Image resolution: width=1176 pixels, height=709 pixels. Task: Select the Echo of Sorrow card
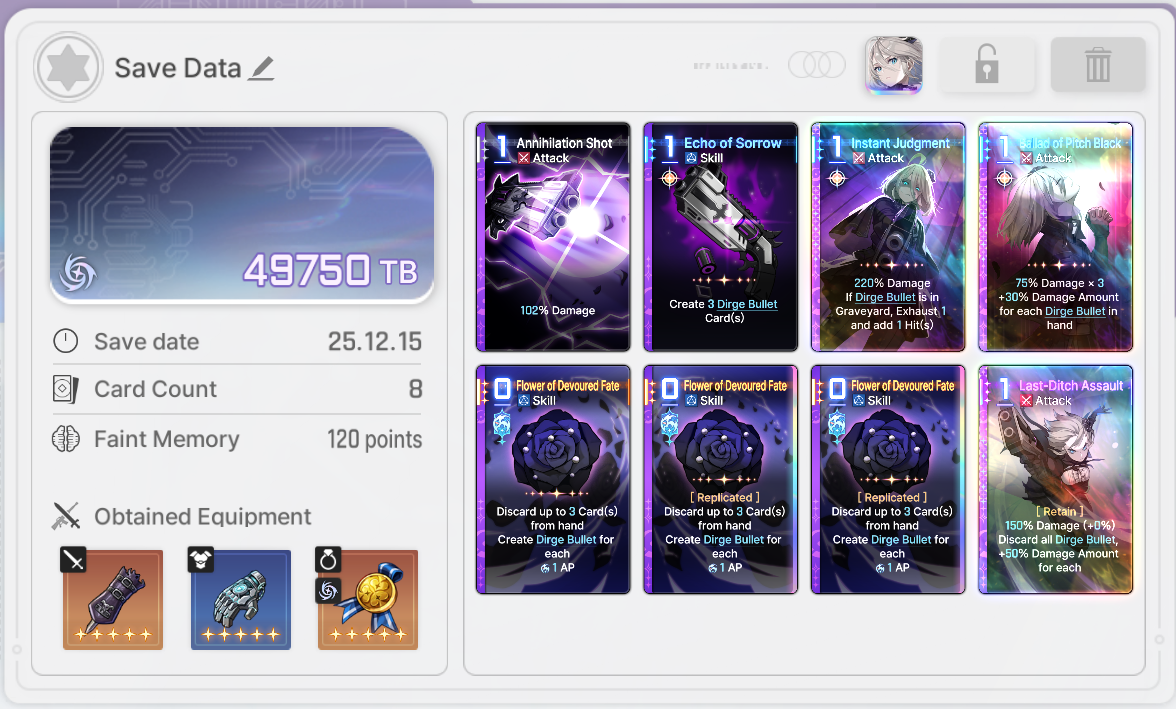[x=721, y=237]
